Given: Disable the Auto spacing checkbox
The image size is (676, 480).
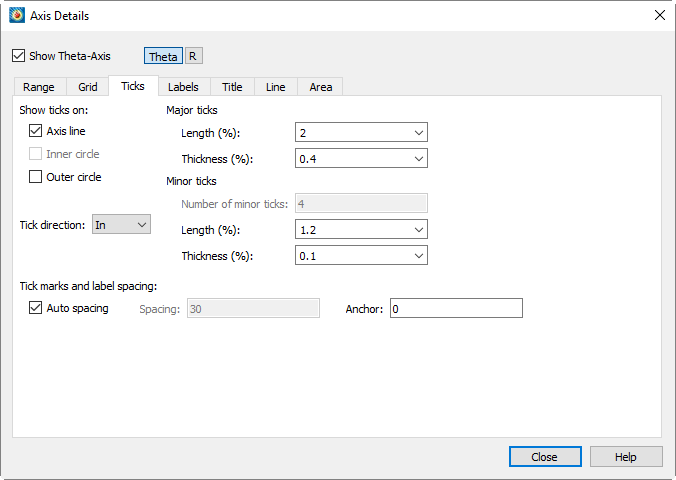Looking at the screenshot, I should coord(35,308).
